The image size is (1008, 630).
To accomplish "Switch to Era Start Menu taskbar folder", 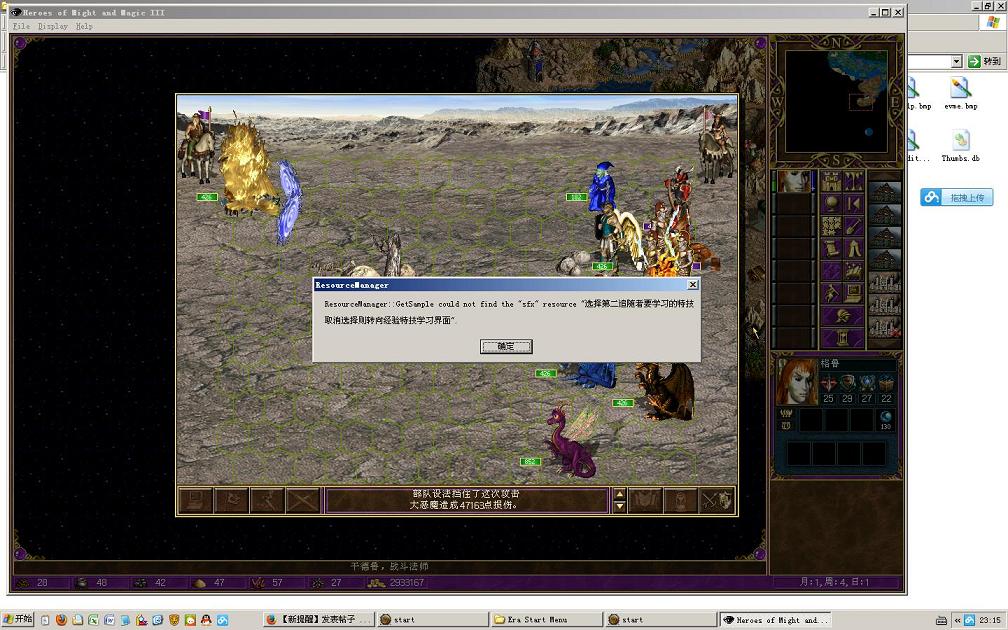I will [546, 620].
